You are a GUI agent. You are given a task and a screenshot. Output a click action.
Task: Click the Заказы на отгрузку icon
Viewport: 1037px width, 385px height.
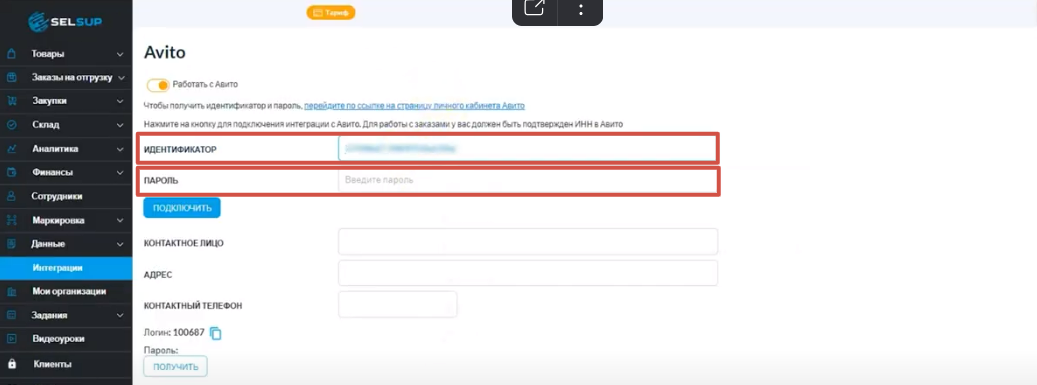[11, 78]
